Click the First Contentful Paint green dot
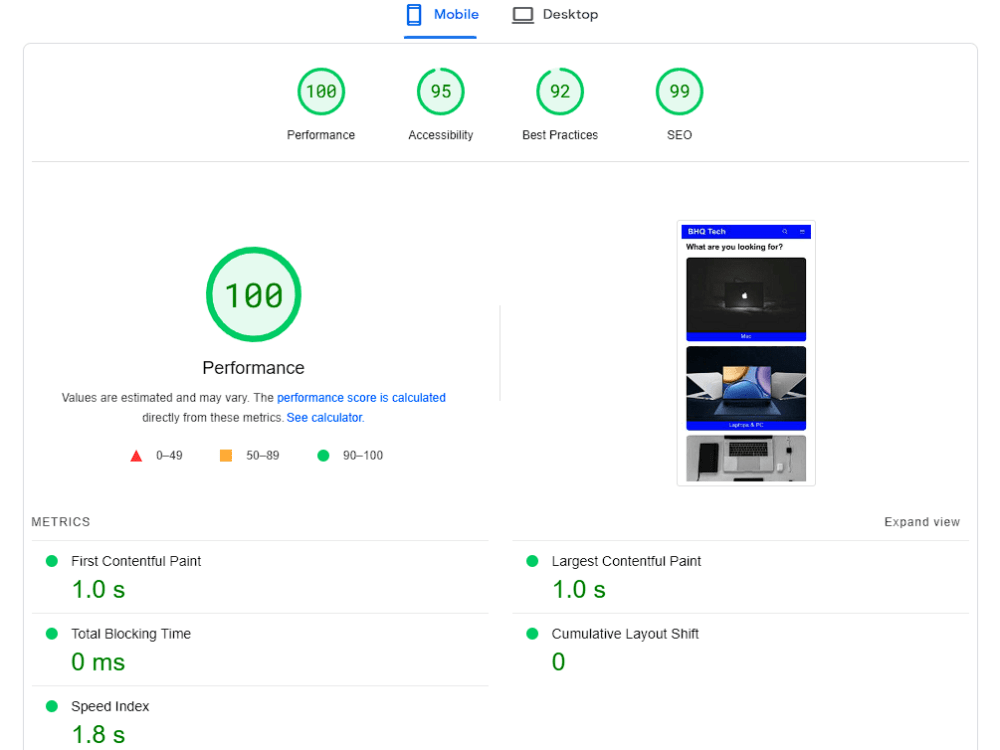 click(x=52, y=561)
